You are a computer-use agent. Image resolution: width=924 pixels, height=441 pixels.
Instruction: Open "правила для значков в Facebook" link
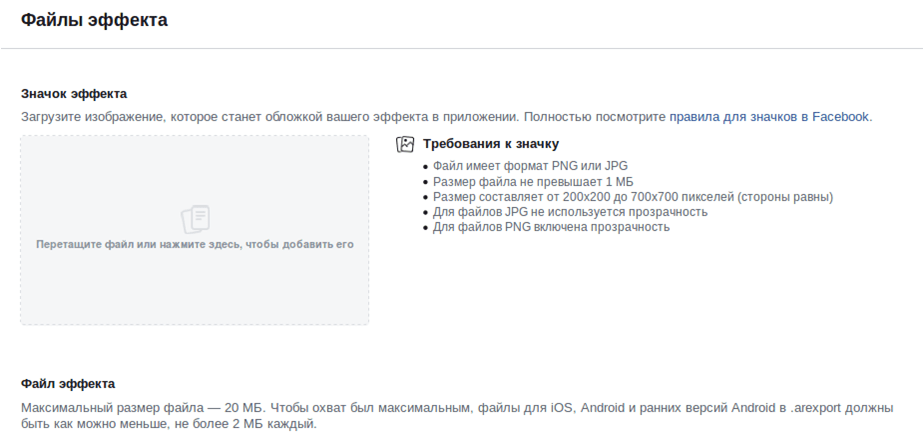[769, 117]
